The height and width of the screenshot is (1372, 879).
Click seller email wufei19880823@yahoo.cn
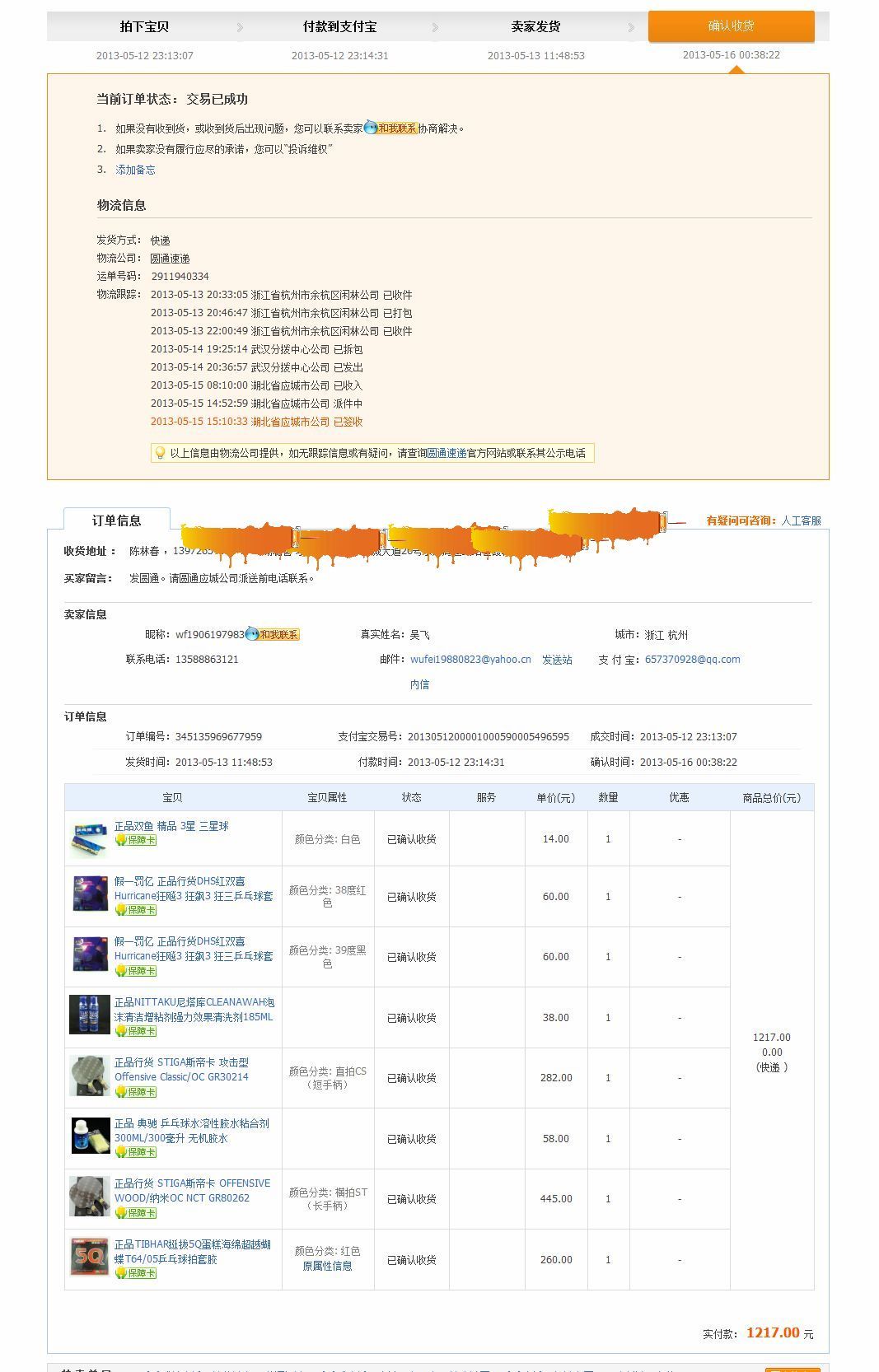[470, 660]
